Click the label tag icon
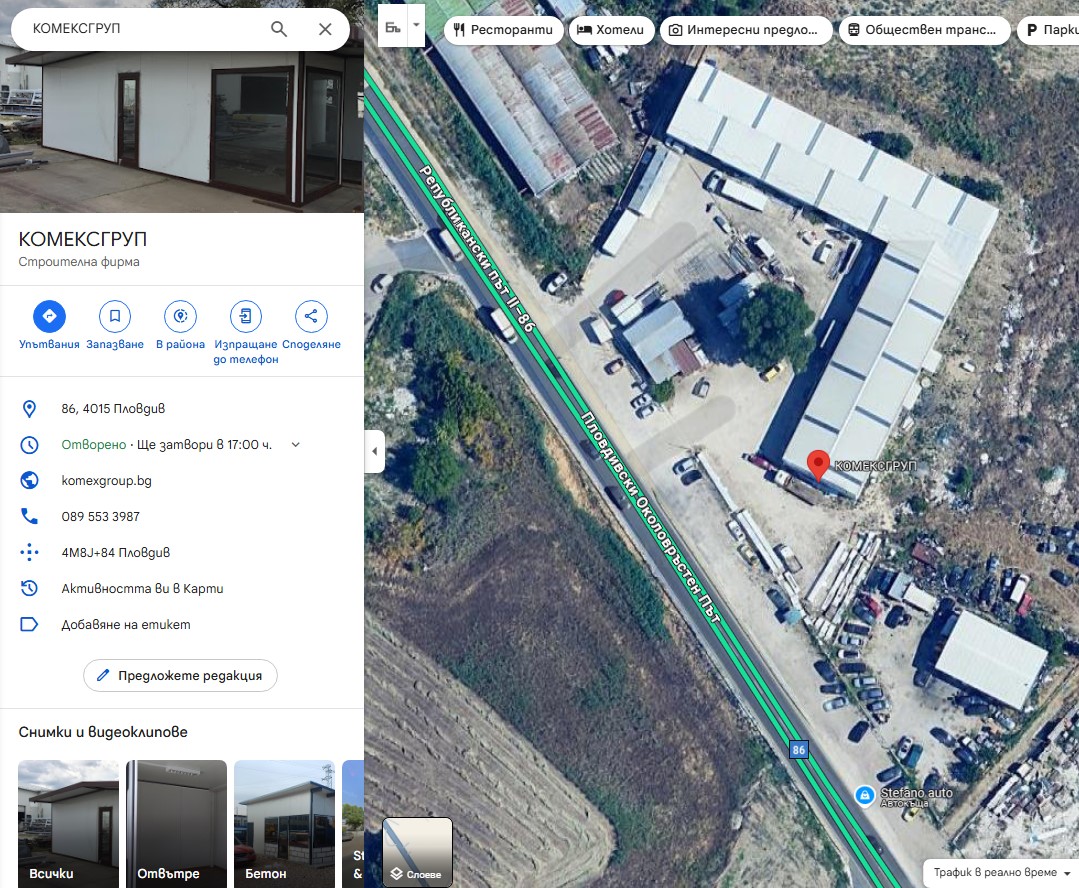Screen dimensions: 1079x888 click(29, 624)
